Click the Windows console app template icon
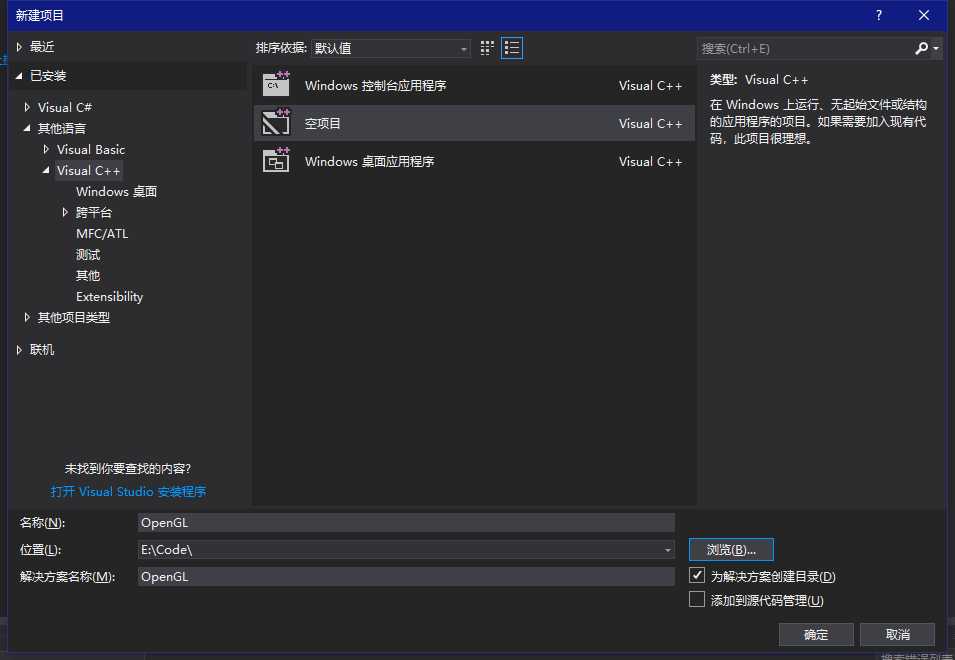Image resolution: width=955 pixels, height=660 pixels. pos(277,84)
